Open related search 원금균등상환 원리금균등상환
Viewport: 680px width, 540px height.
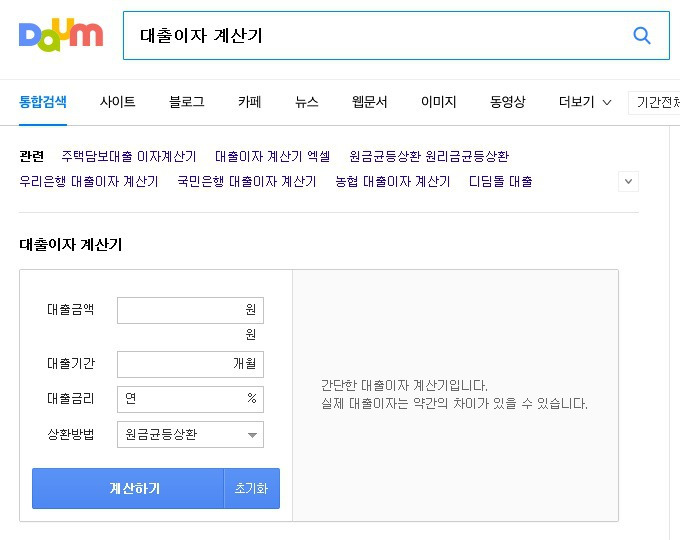428,156
